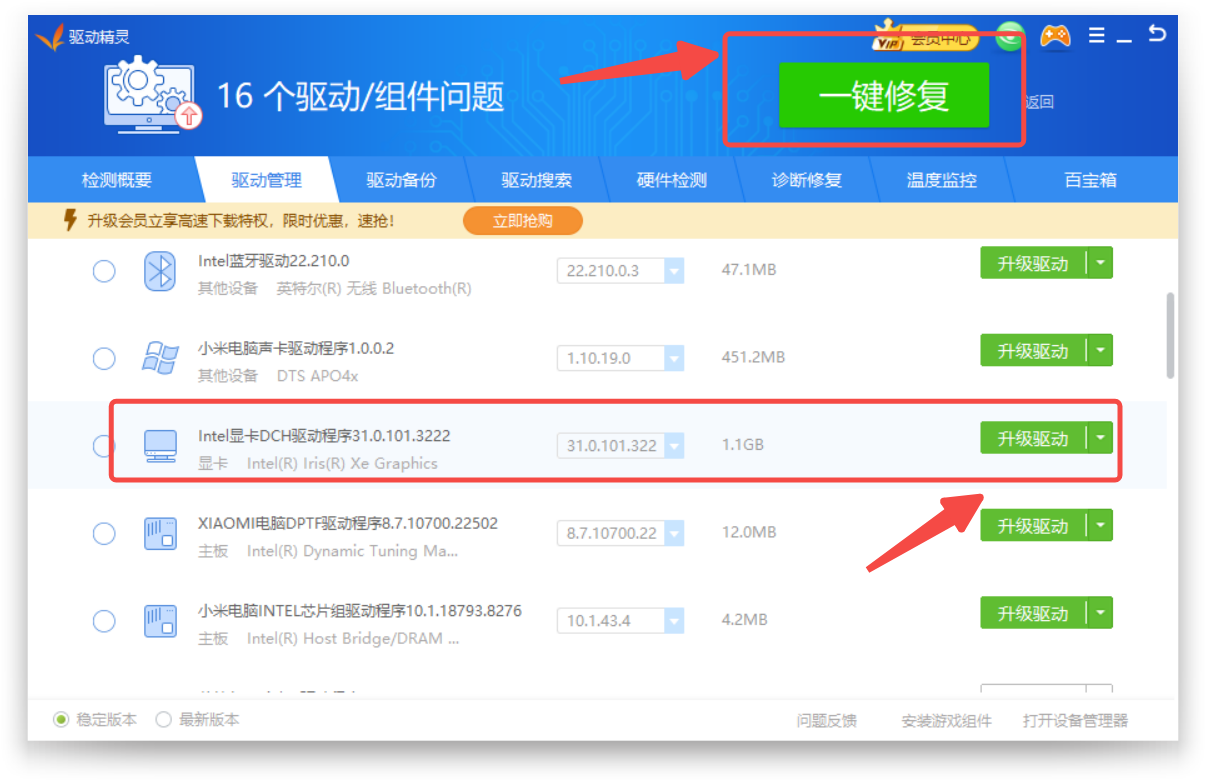Click the green 一键修复 button
This screenshot has height=782, width=1207.
(x=883, y=96)
